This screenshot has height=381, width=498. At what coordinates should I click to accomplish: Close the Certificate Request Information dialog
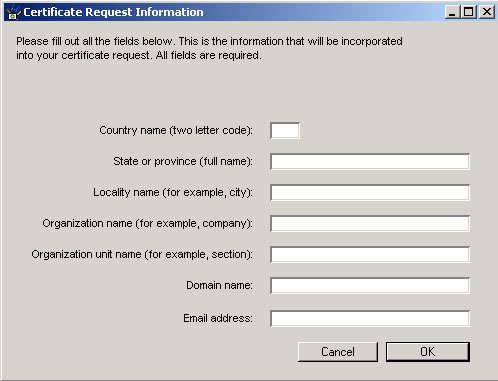click(486, 12)
